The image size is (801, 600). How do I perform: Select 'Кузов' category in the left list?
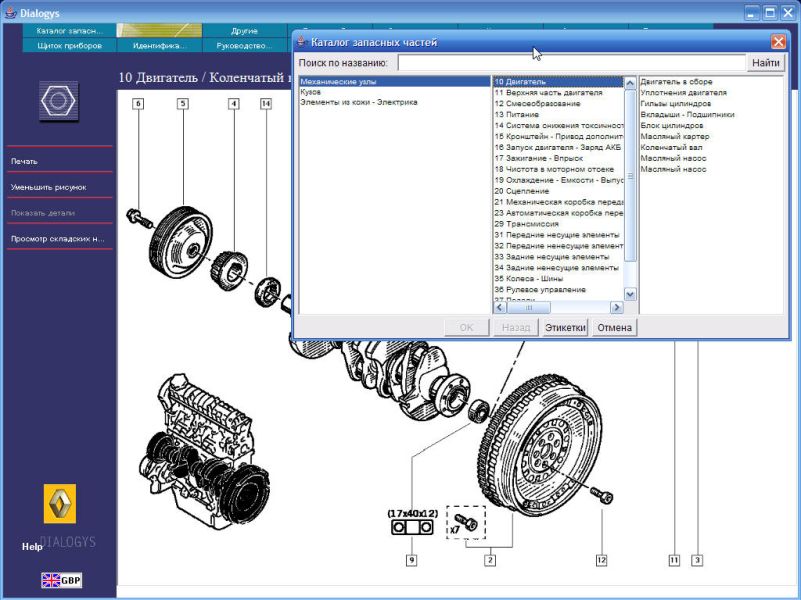coord(311,92)
